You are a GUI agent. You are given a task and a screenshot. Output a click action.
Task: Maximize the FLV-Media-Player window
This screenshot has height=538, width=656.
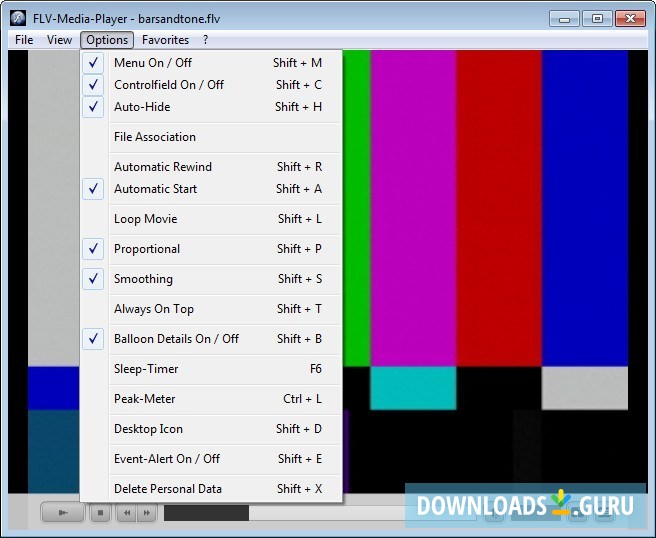tap(597, 18)
